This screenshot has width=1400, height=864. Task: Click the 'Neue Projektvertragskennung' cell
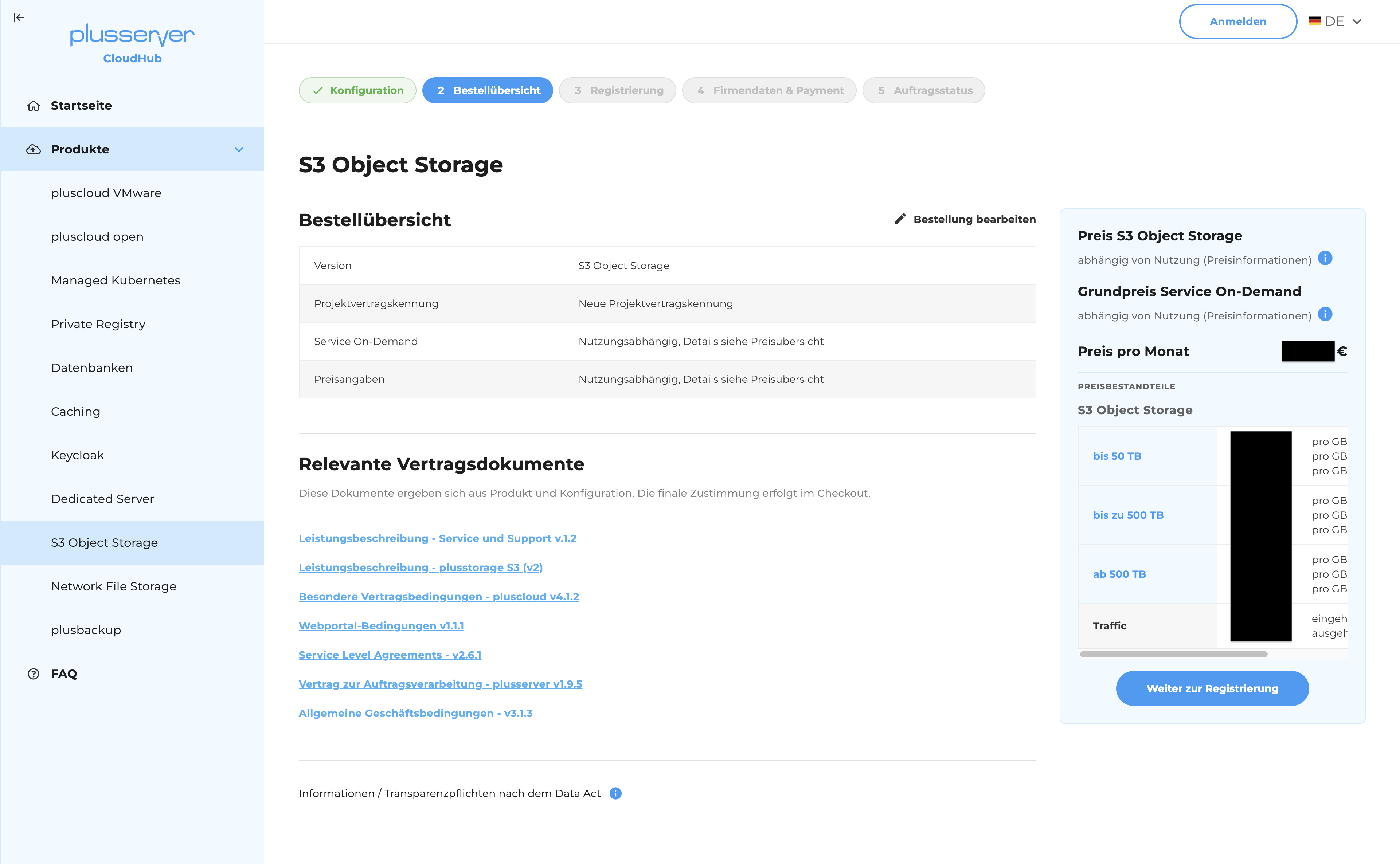655,303
